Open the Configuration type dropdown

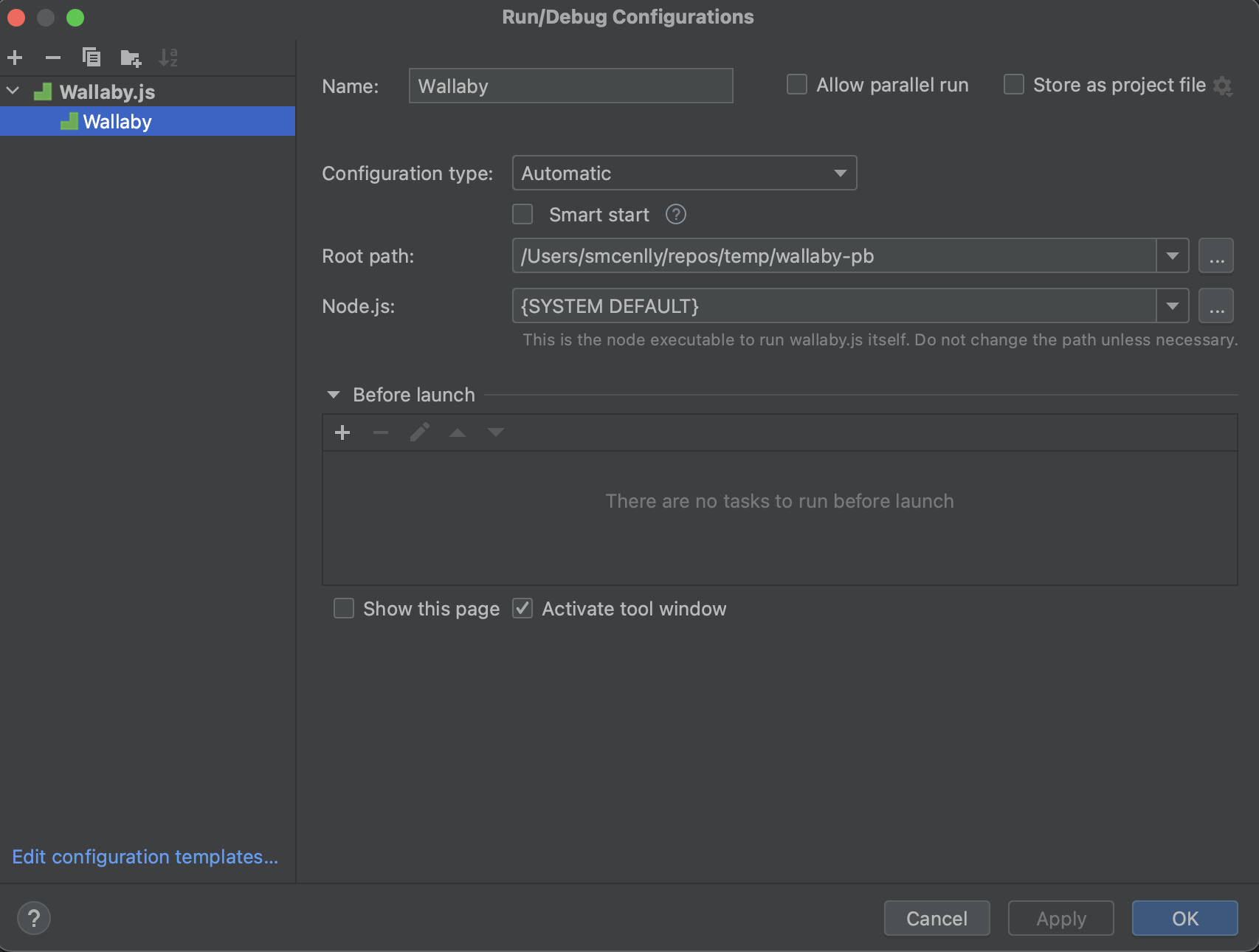(x=840, y=173)
